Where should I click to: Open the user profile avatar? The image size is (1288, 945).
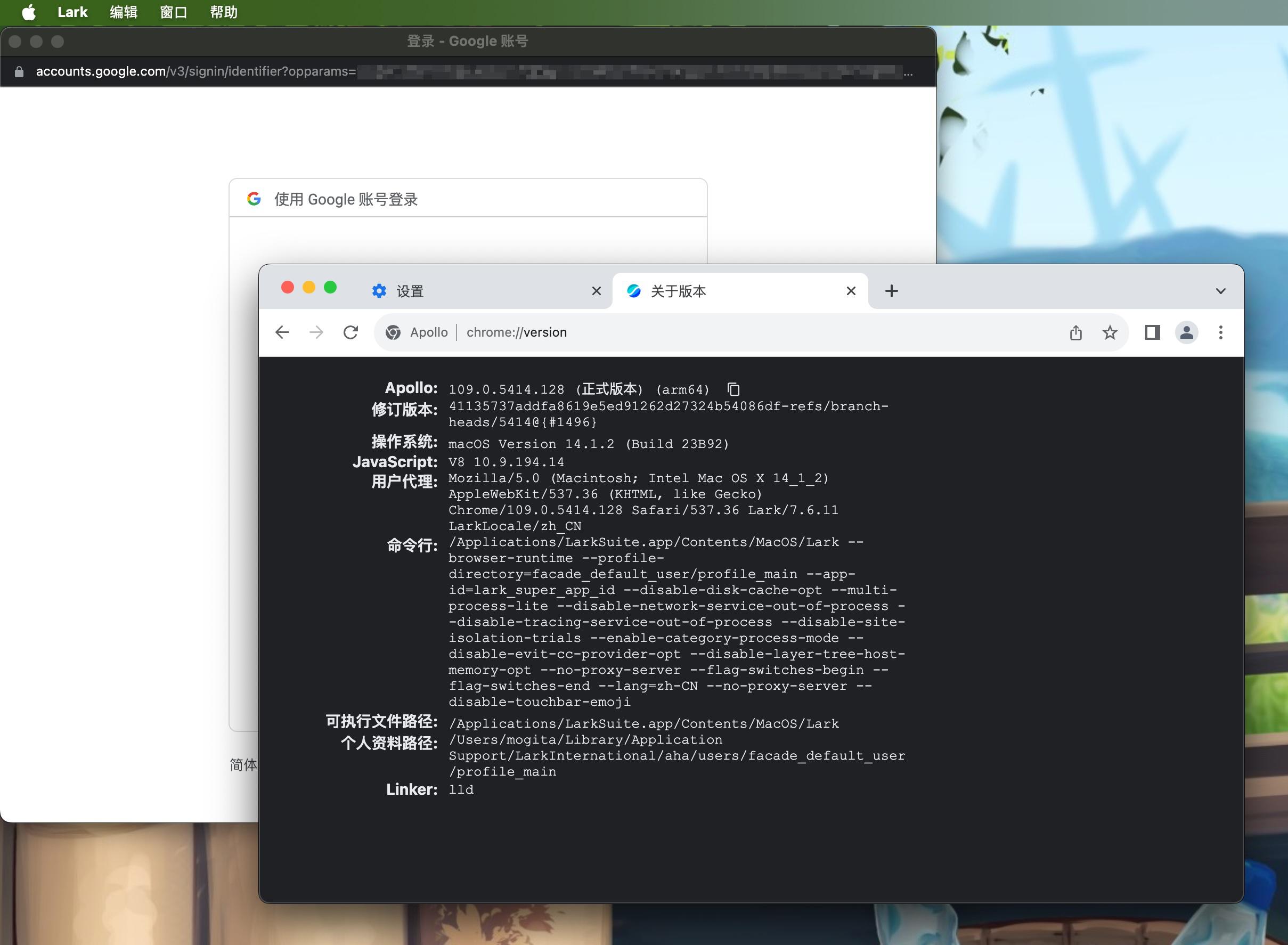click(1187, 332)
